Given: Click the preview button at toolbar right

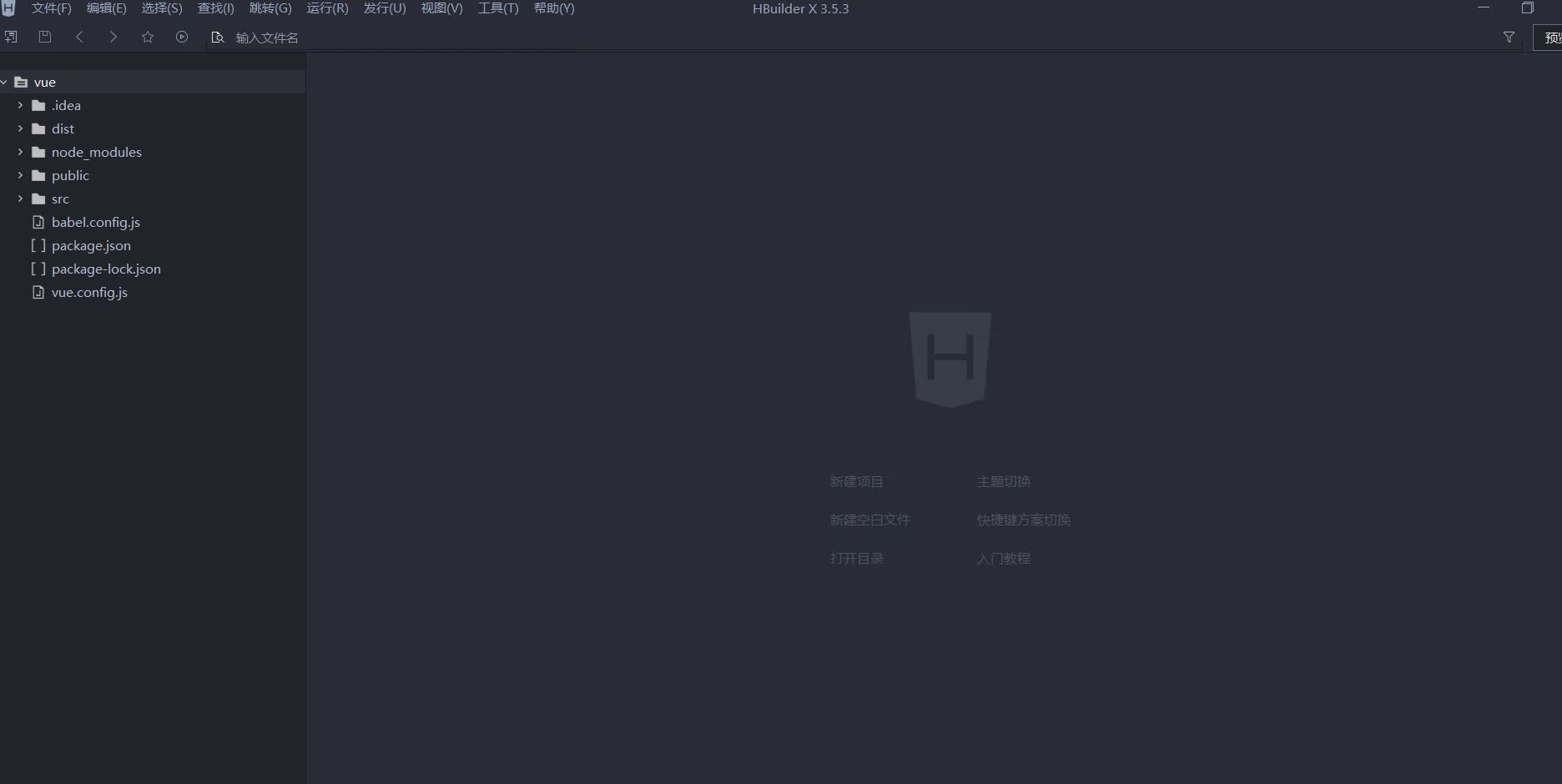Looking at the screenshot, I should coord(1548,38).
